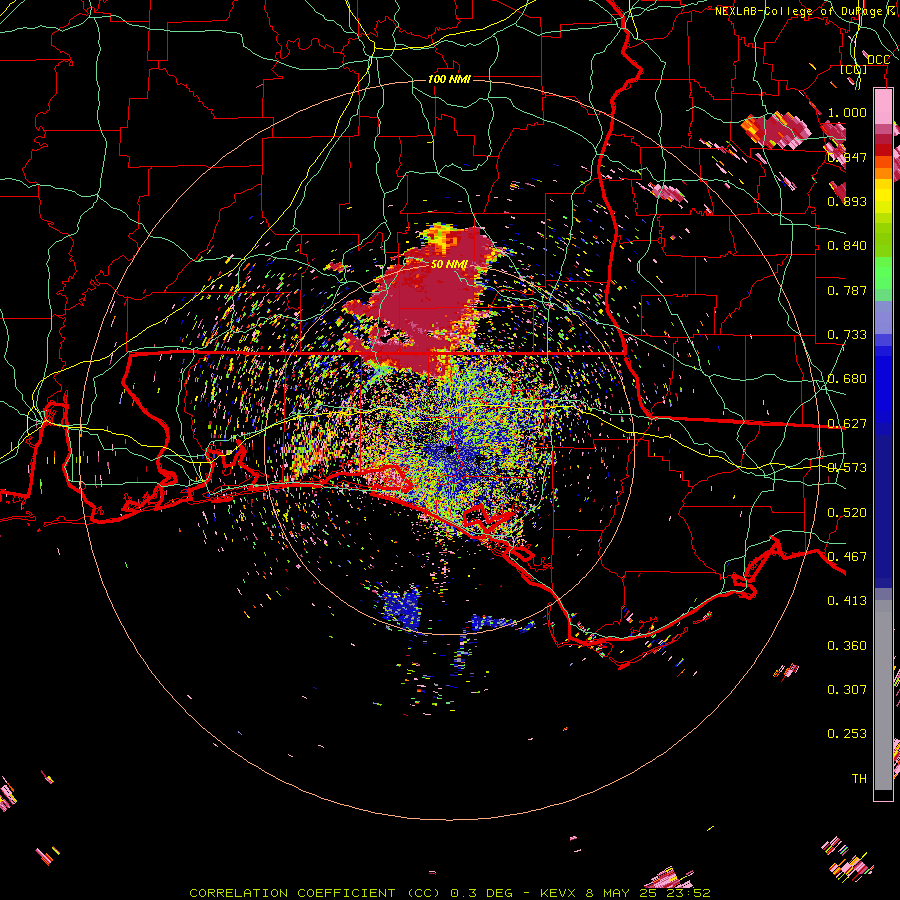
Task: Pick the pink segment atop the color bar
Action: coord(883,106)
